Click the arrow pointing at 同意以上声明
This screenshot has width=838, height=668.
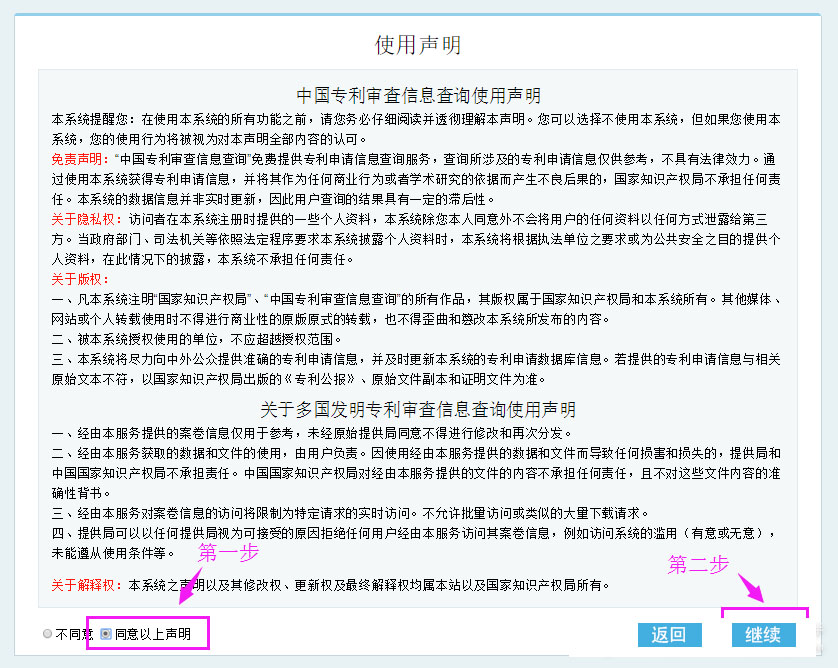click(190, 585)
